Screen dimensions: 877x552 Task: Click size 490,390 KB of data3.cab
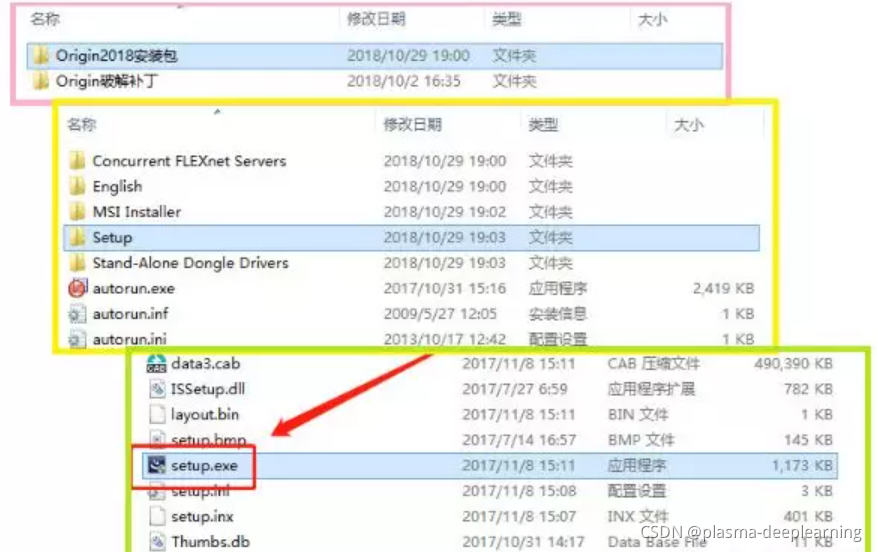pos(793,364)
